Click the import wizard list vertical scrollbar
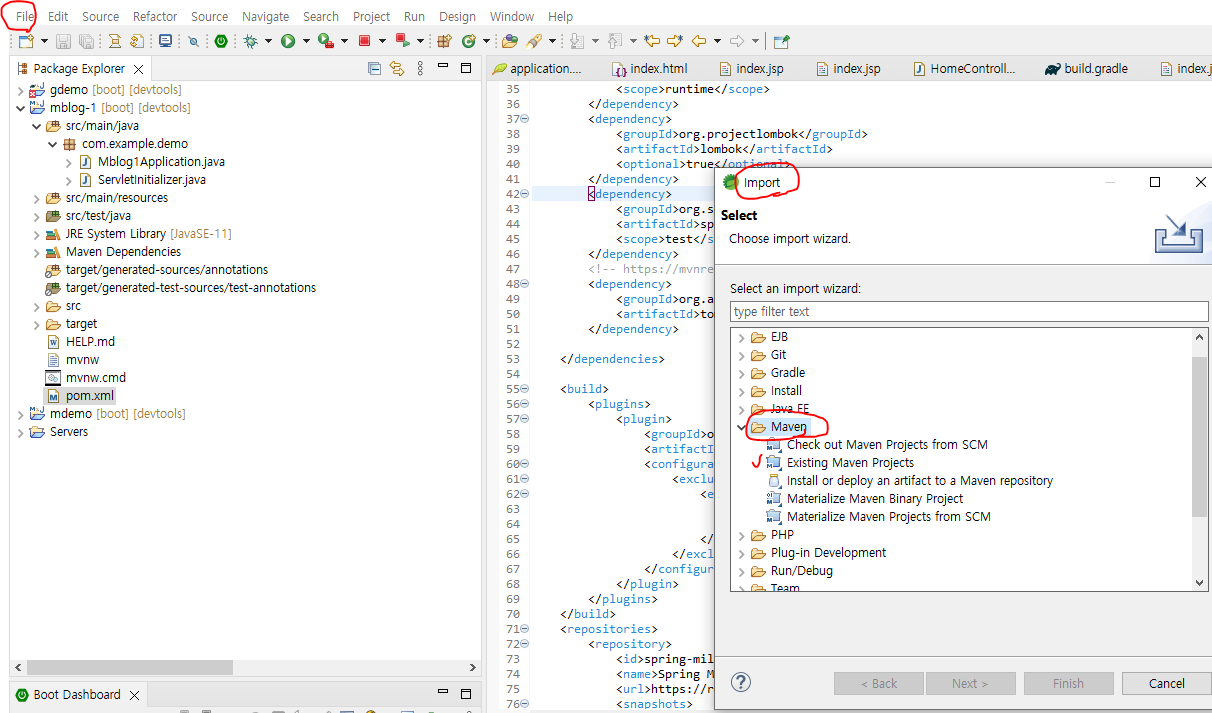Viewport: 1212px width, 713px height. 1200,435
